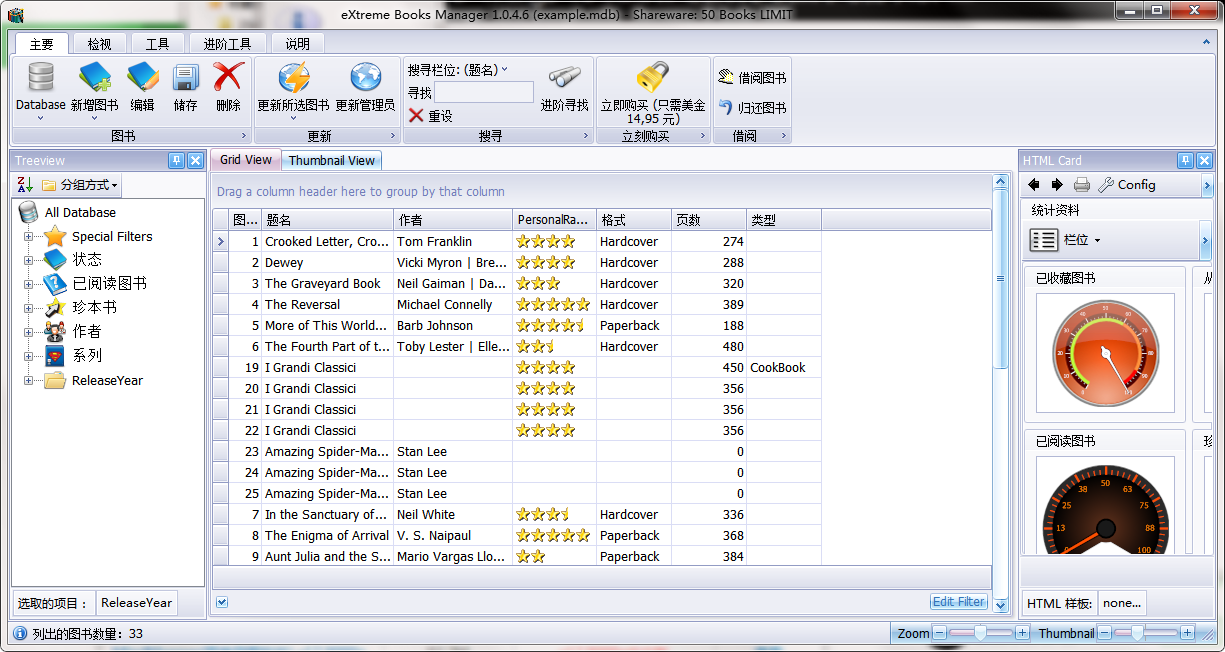Image resolution: width=1225 pixels, height=652 pixels.
Task: Toggle the pin on Treeview panel
Action: [x=176, y=161]
